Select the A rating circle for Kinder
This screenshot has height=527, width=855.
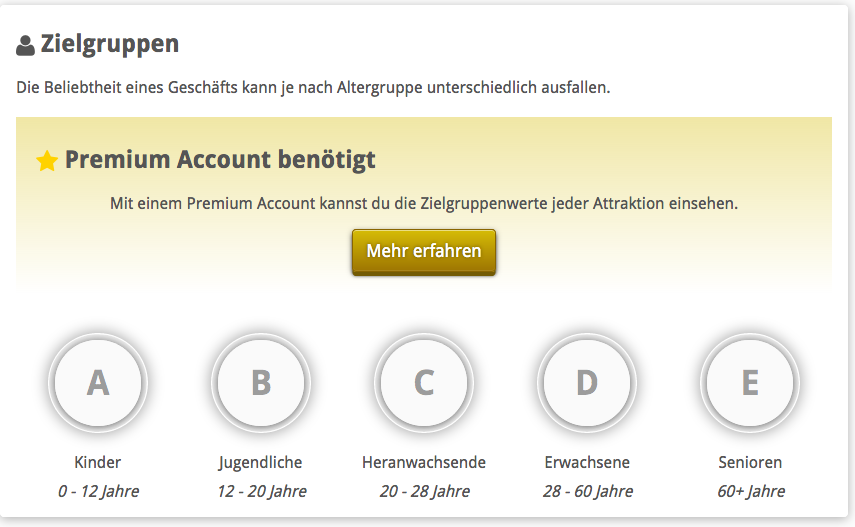98,382
